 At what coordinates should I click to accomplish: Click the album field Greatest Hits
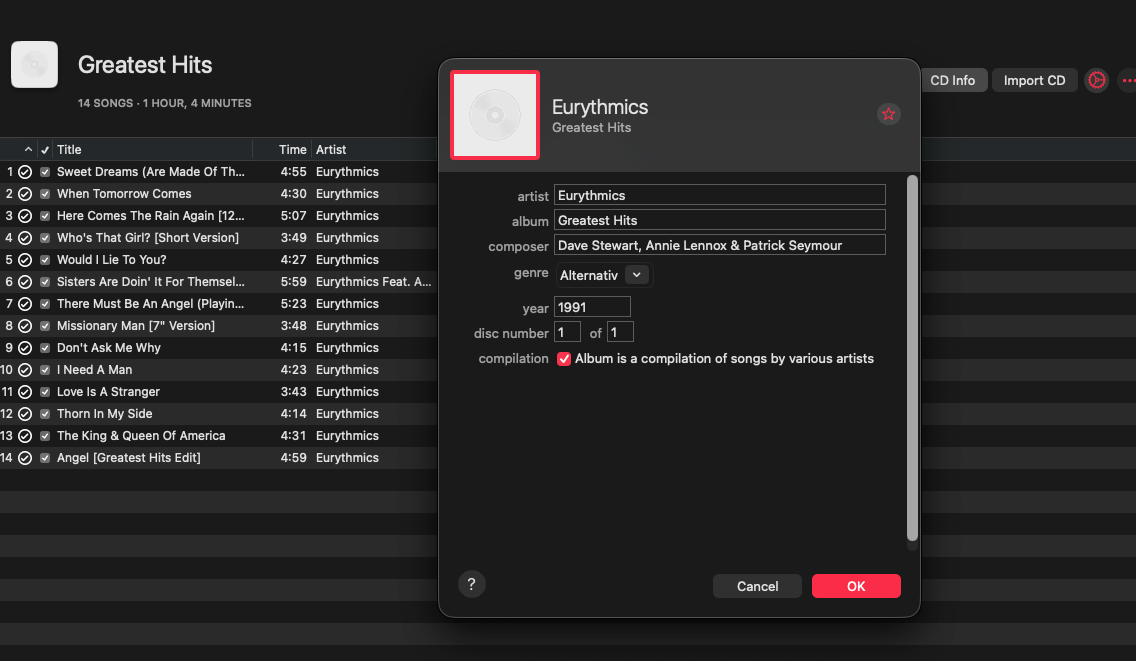click(x=719, y=220)
